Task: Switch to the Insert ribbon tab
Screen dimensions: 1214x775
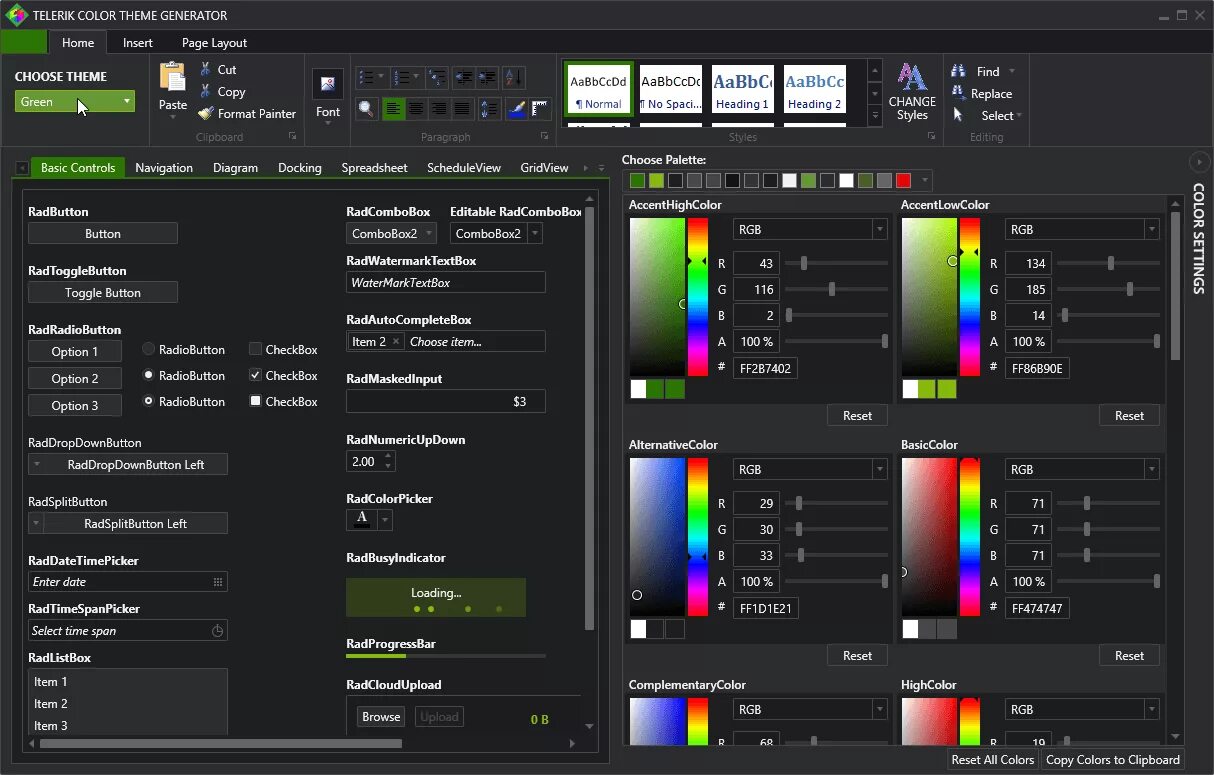Action: [x=138, y=42]
